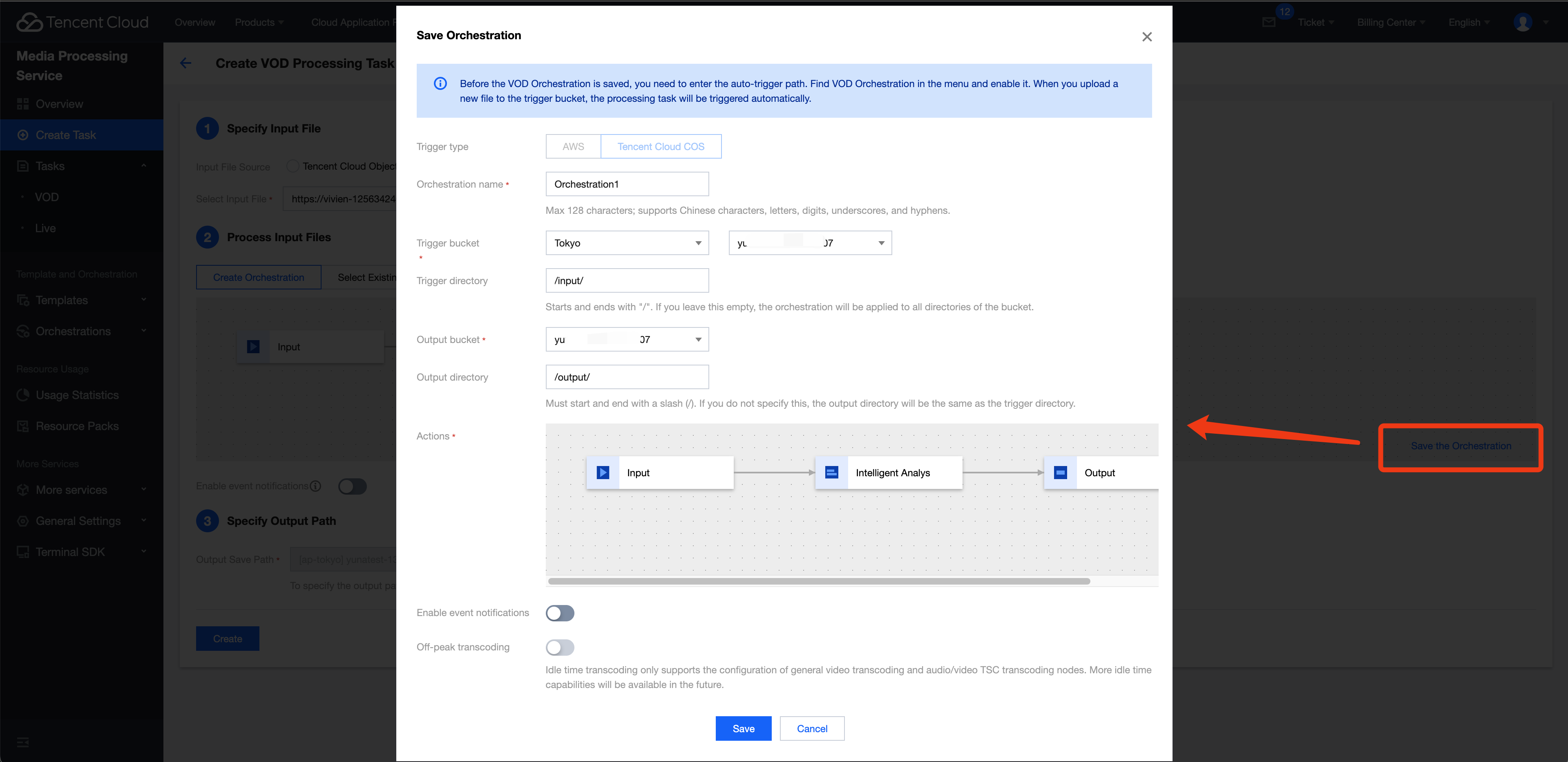Click the Tencent Cloud logo
The image size is (1568, 762).
coord(83,22)
